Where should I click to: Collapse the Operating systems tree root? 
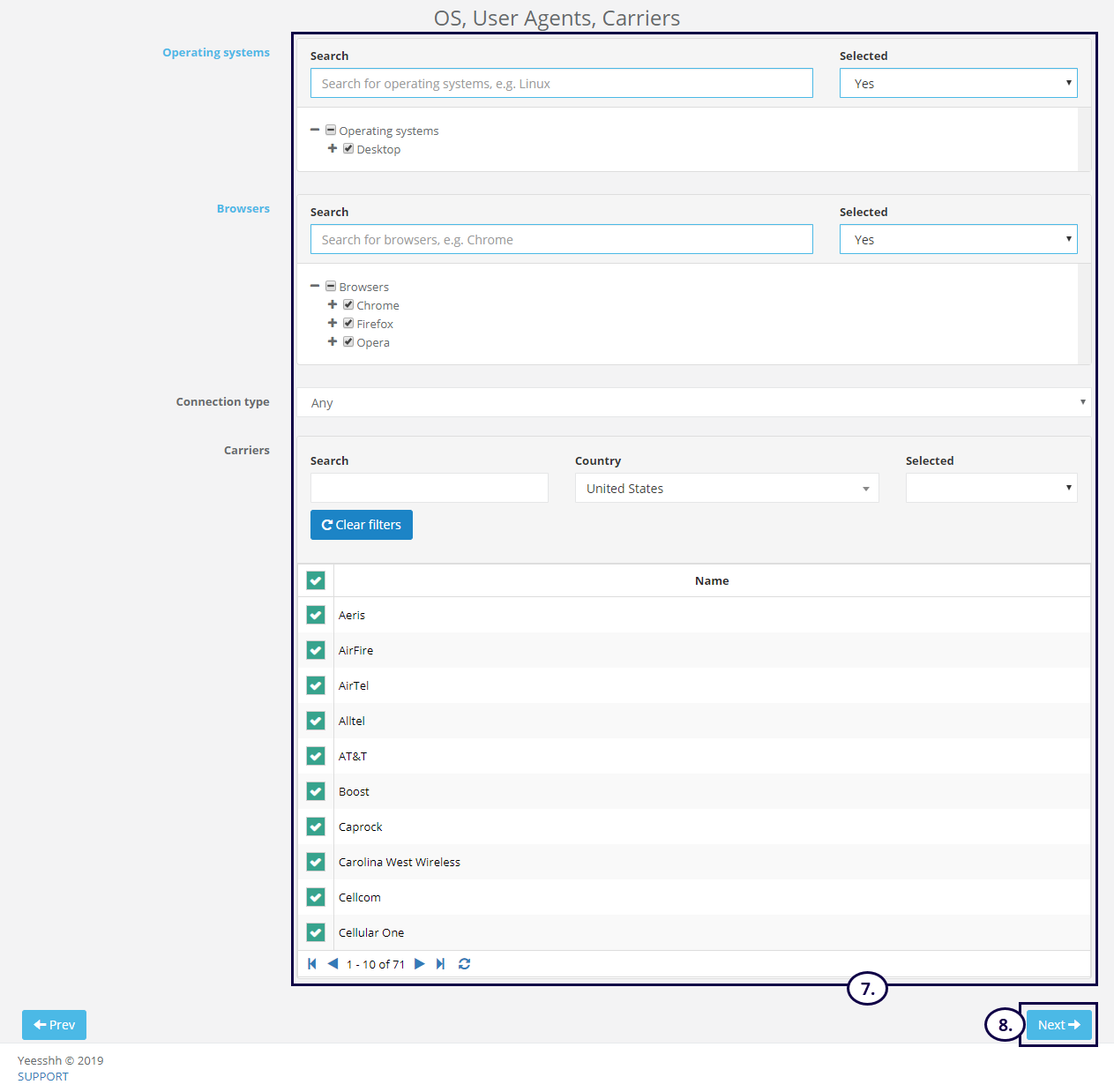pos(315,131)
